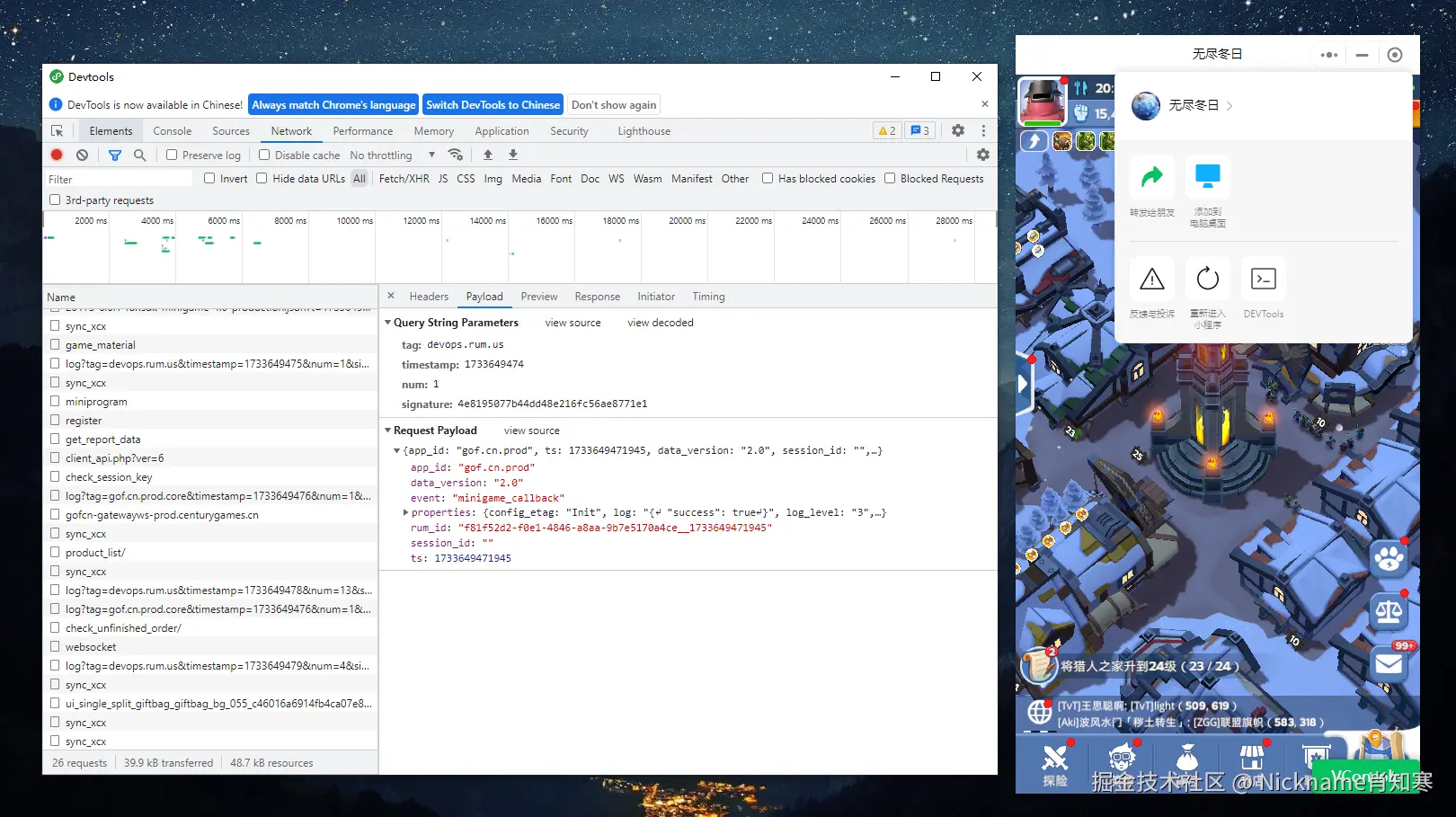This screenshot has height=817, width=1456.
Task: Click add-to-desktop monitor icon
Action: [1208, 177]
